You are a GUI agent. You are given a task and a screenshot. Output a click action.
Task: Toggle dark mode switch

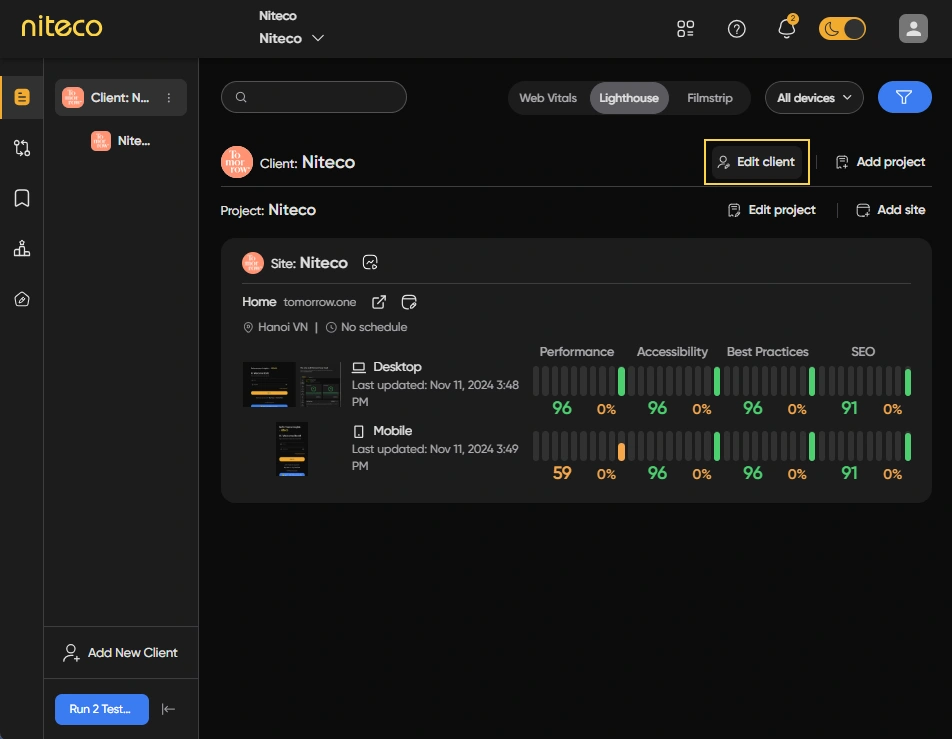(x=842, y=29)
